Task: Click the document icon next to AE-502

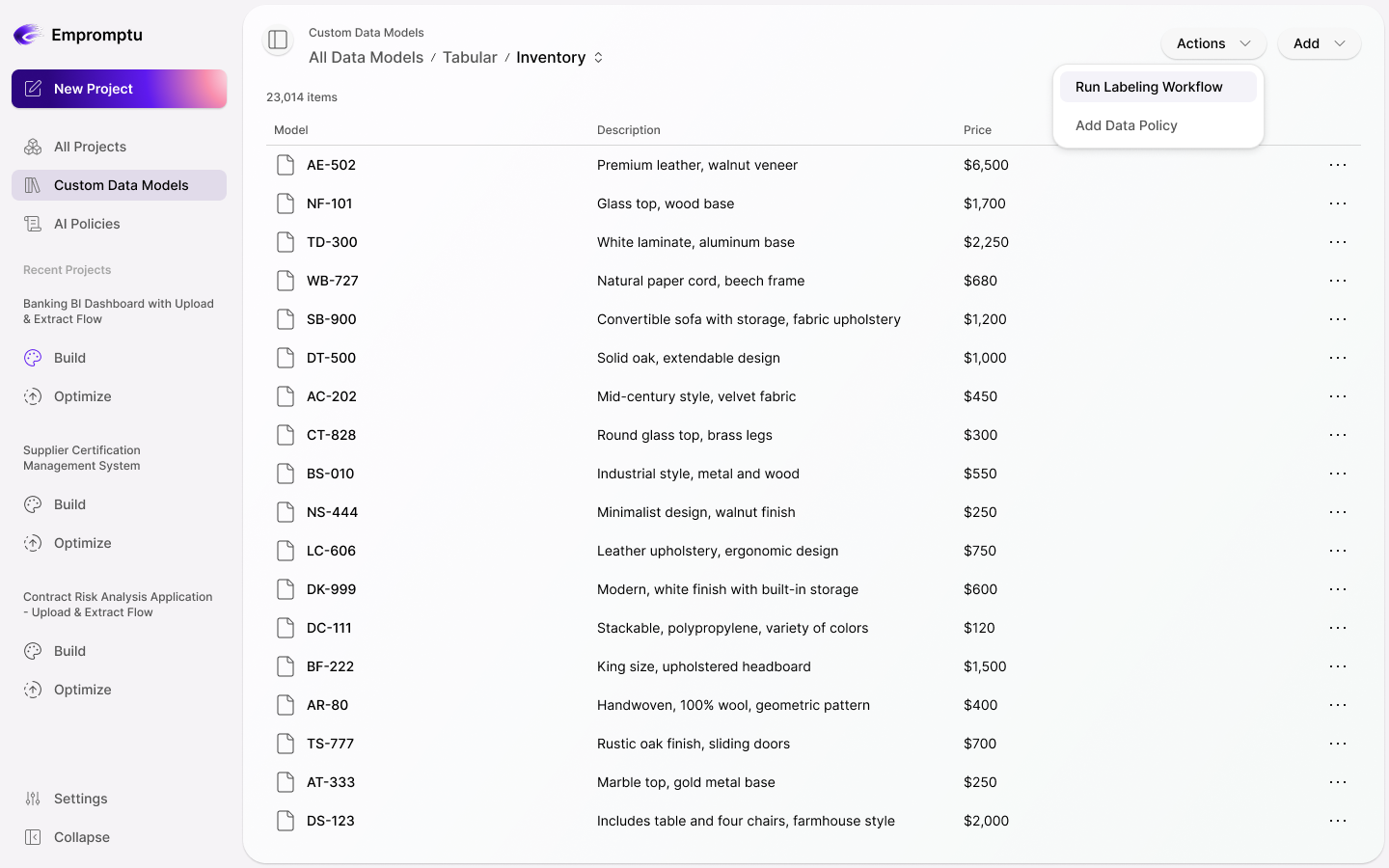Action: [x=285, y=165]
